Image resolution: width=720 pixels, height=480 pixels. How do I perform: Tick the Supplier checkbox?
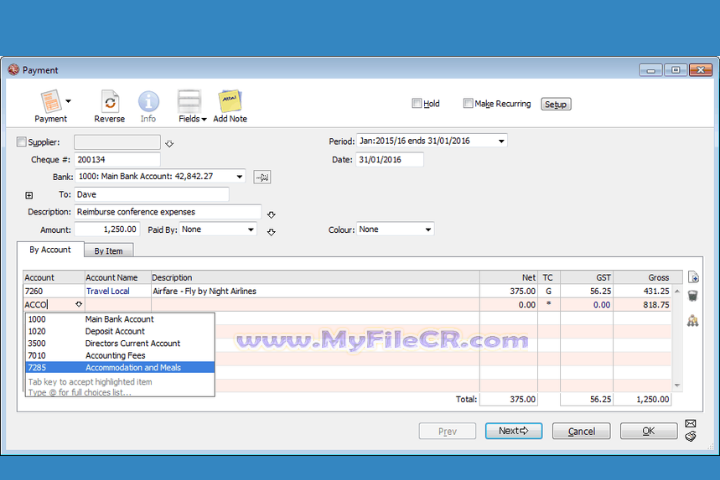22,142
